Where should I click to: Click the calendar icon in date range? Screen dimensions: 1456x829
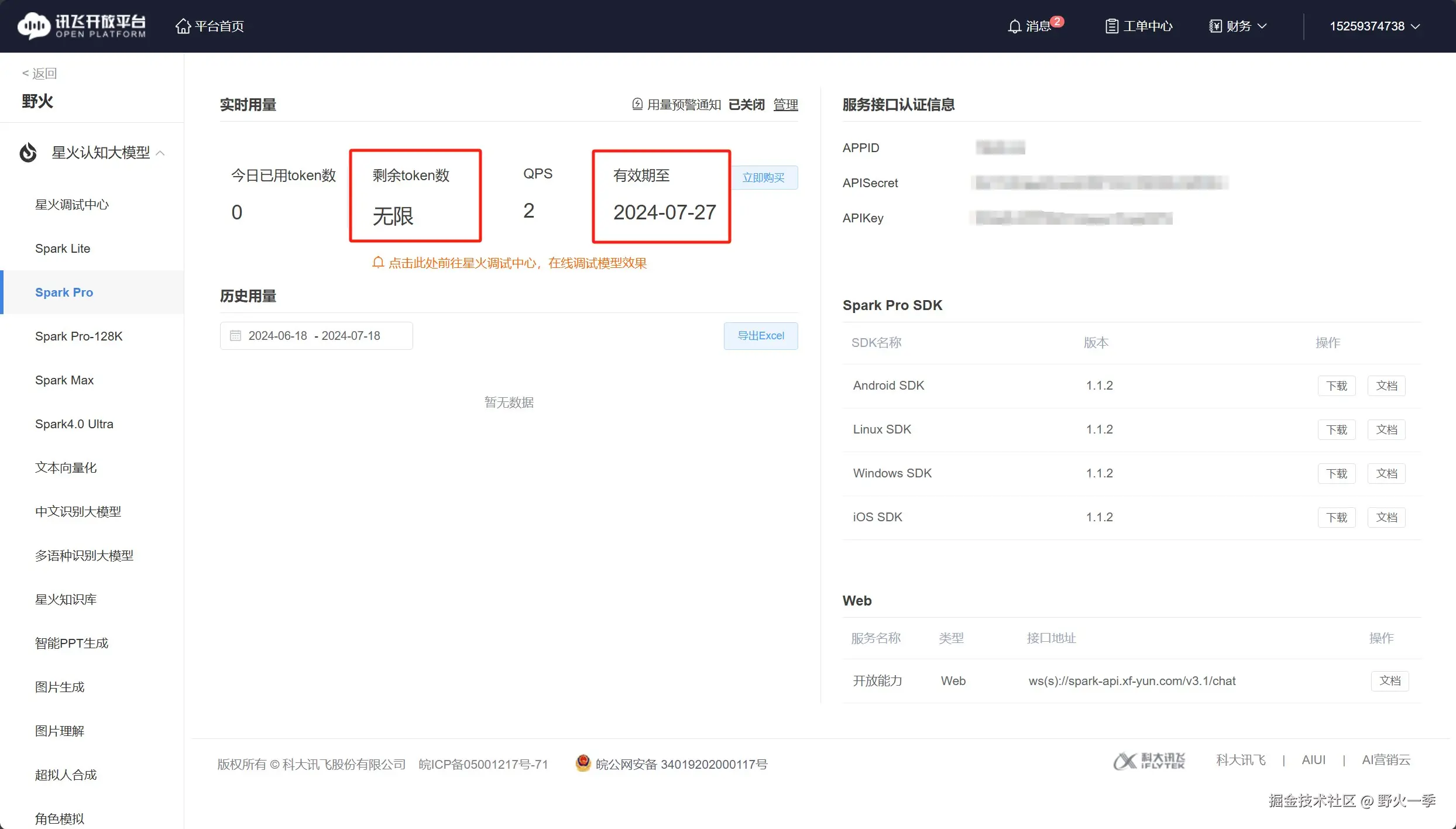point(235,336)
